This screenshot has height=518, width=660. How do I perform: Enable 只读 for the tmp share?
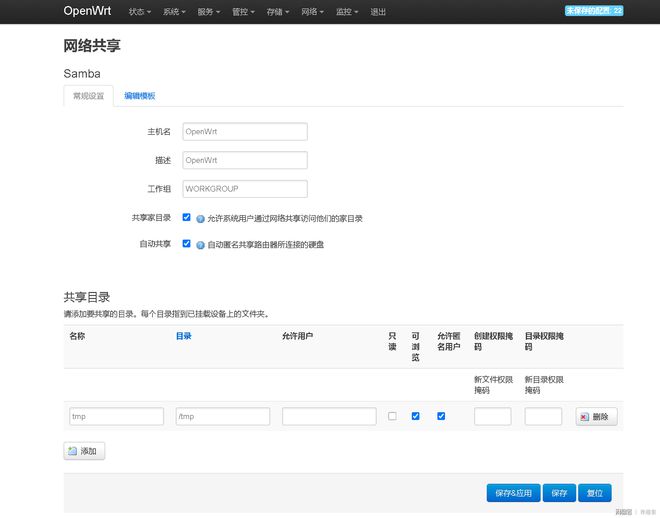coord(392,416)
